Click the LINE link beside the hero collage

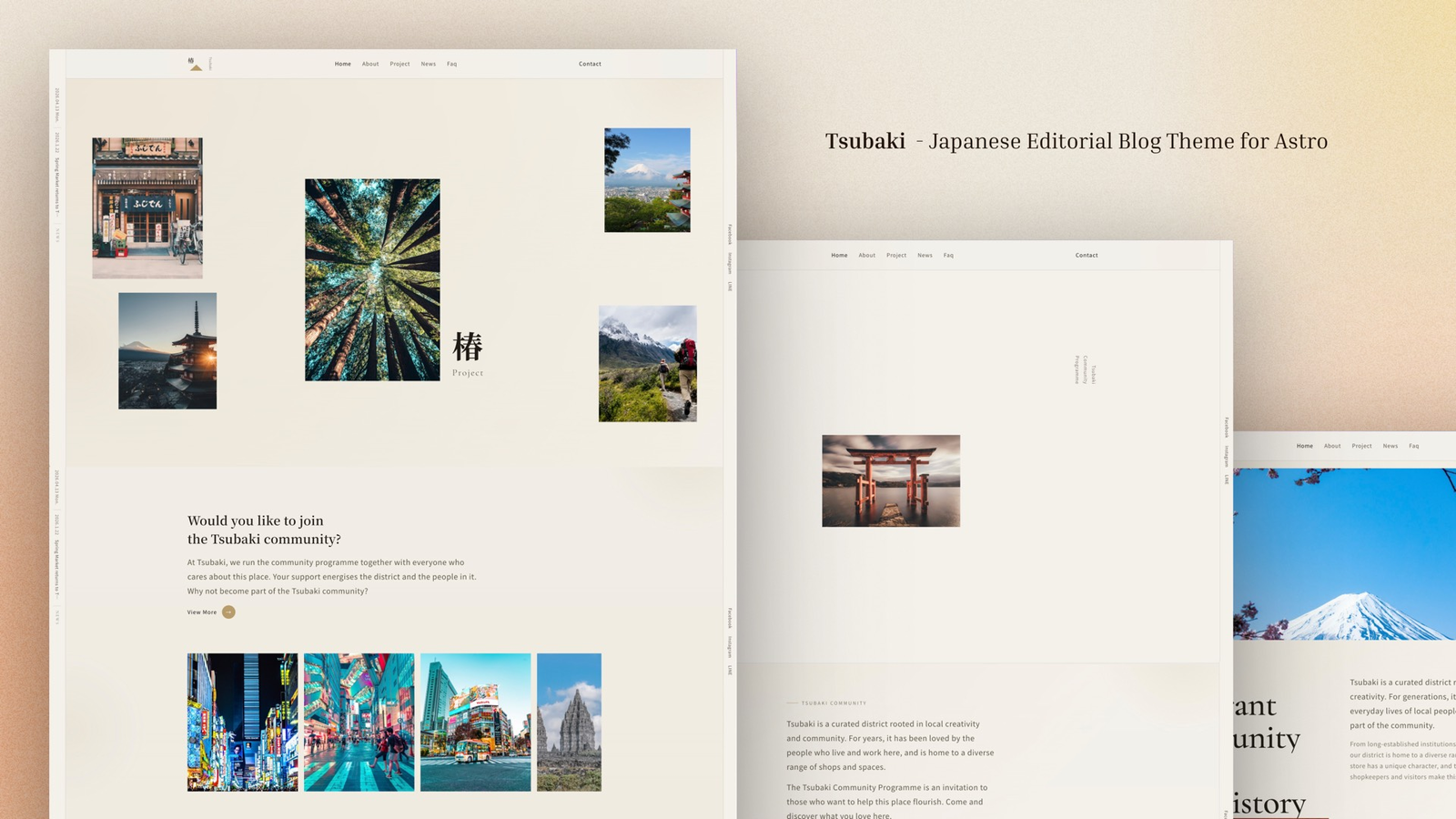click(x=730, y=287)
